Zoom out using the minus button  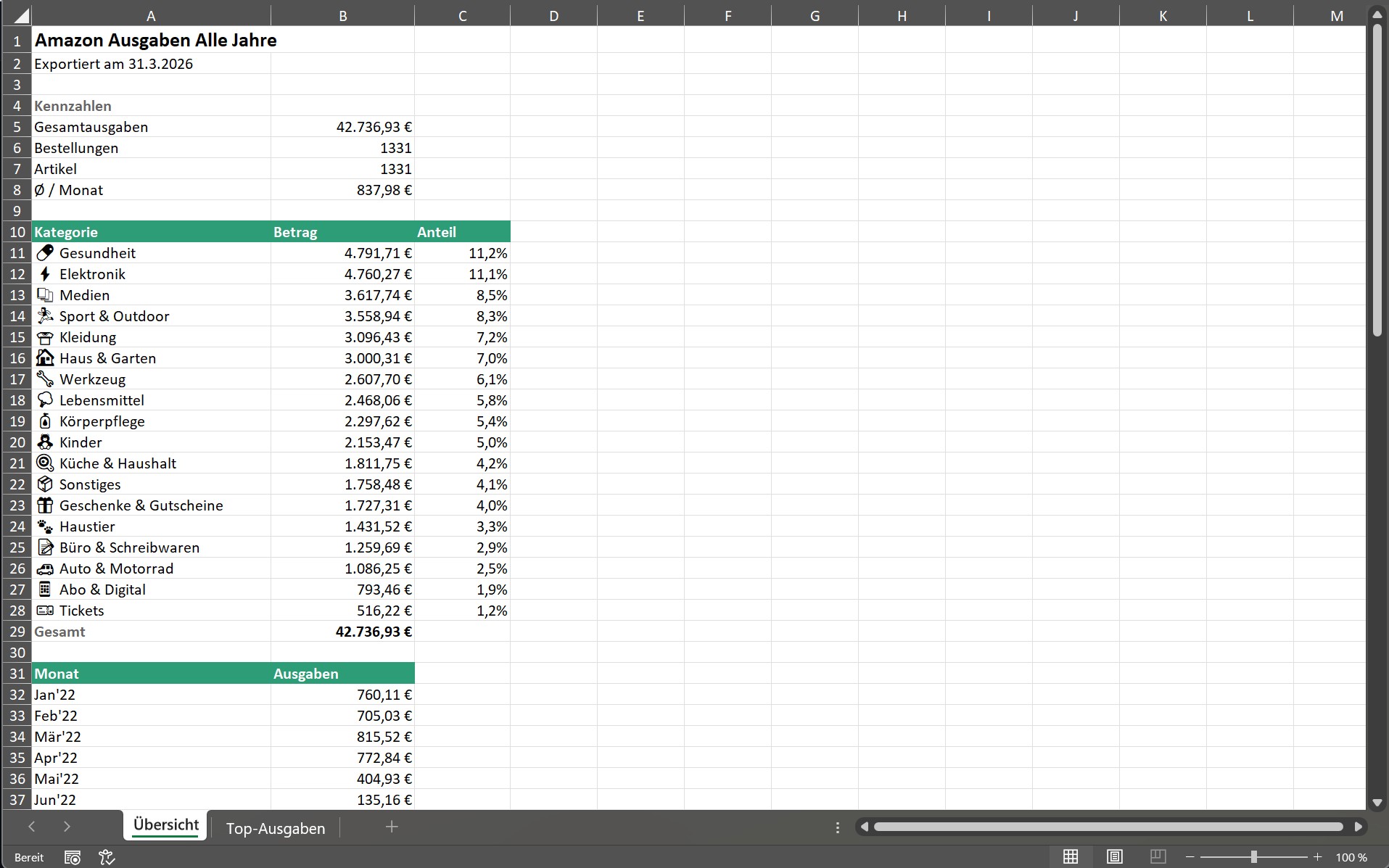(1190, 857)
